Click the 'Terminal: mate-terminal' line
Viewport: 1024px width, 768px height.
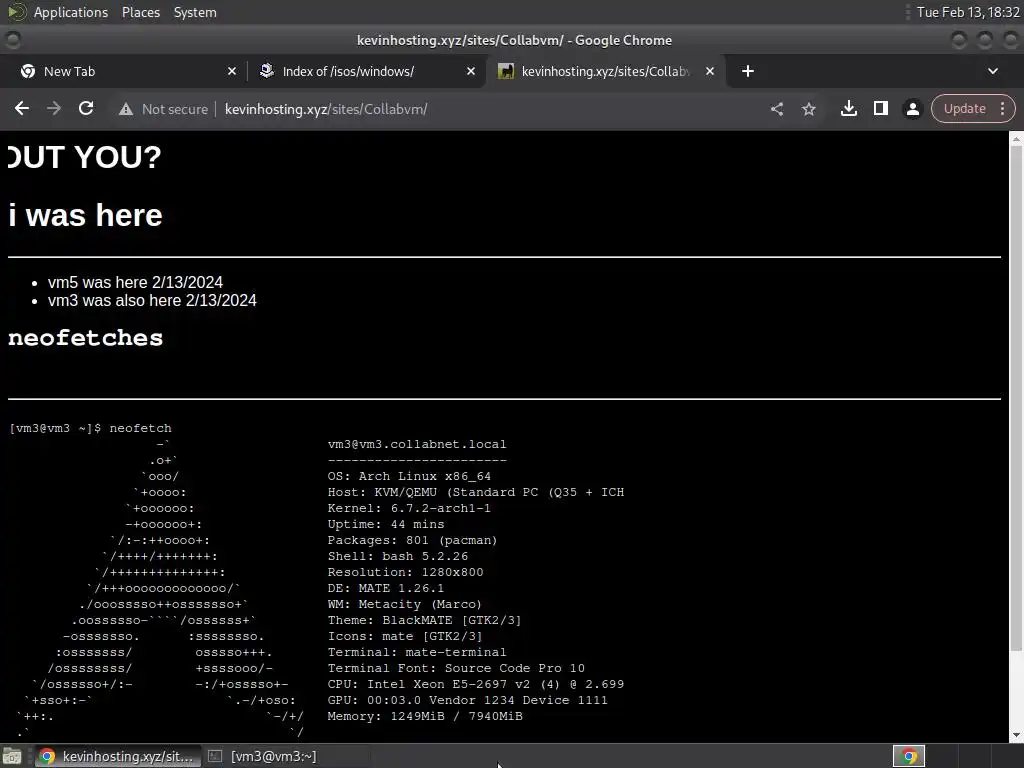(x=417, y=652)
